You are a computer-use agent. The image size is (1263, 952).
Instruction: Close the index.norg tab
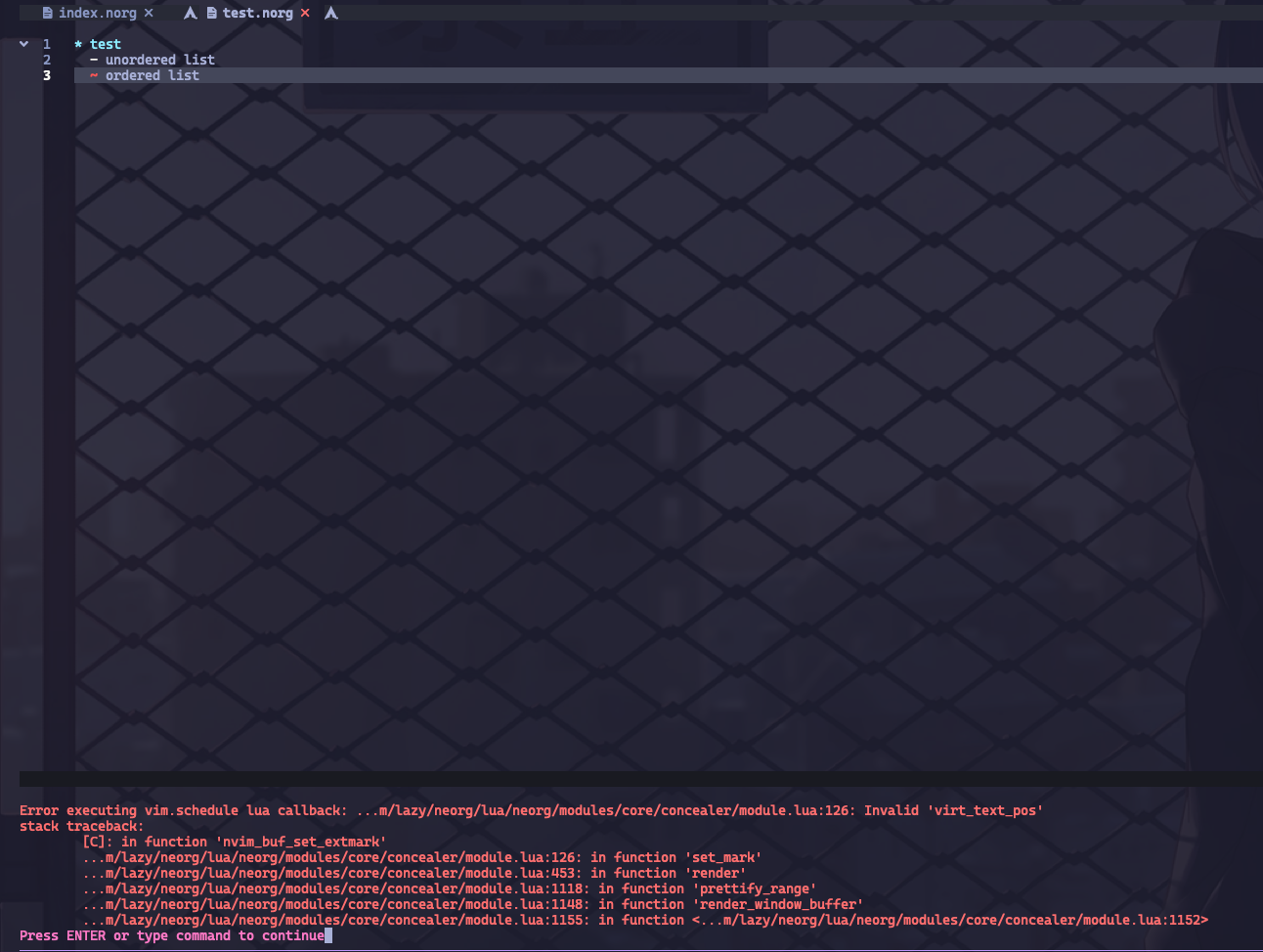click(148, 13)
